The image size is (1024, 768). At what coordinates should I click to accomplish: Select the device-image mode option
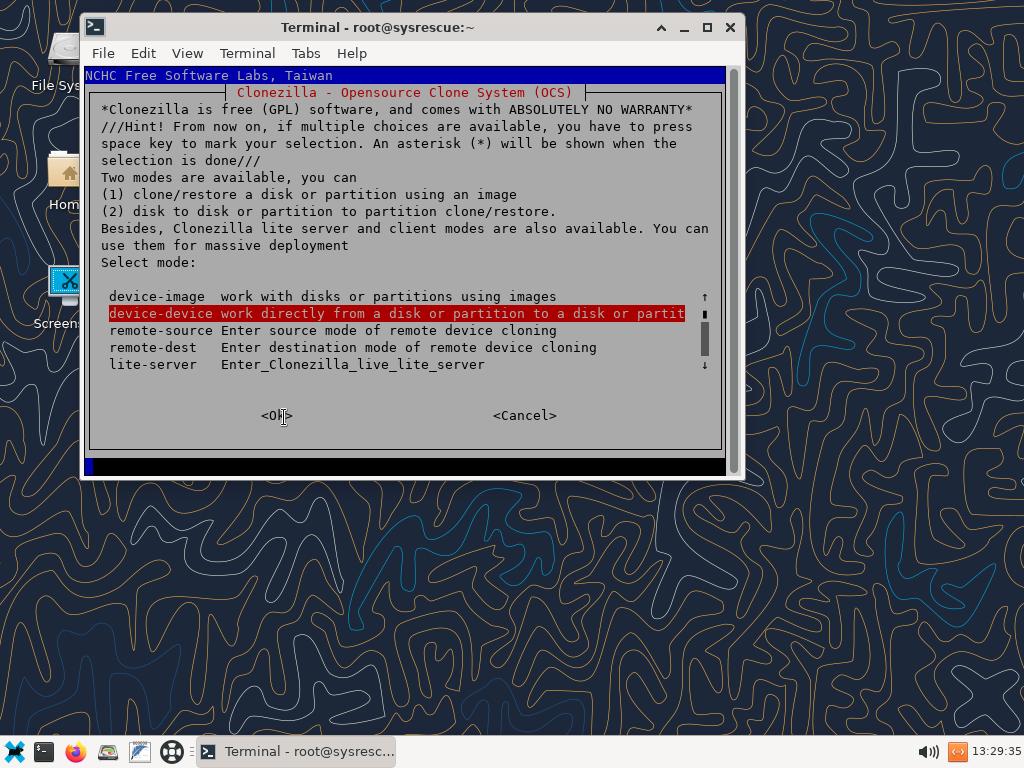(x=332, y=297)
